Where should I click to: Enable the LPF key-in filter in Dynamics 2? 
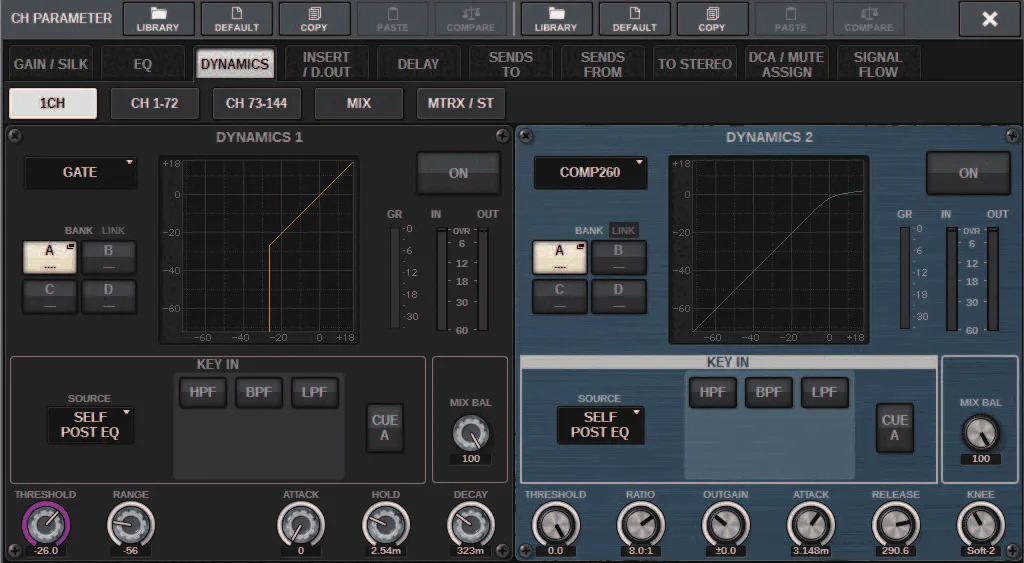tap(824, 393)
